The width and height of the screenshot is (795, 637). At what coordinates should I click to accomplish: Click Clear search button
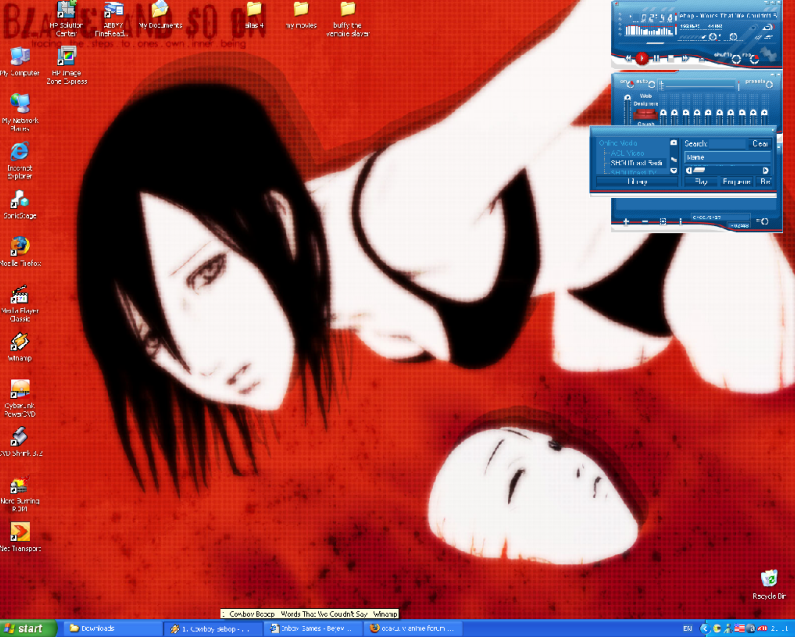pyautogui.click(x=760, y=144)
